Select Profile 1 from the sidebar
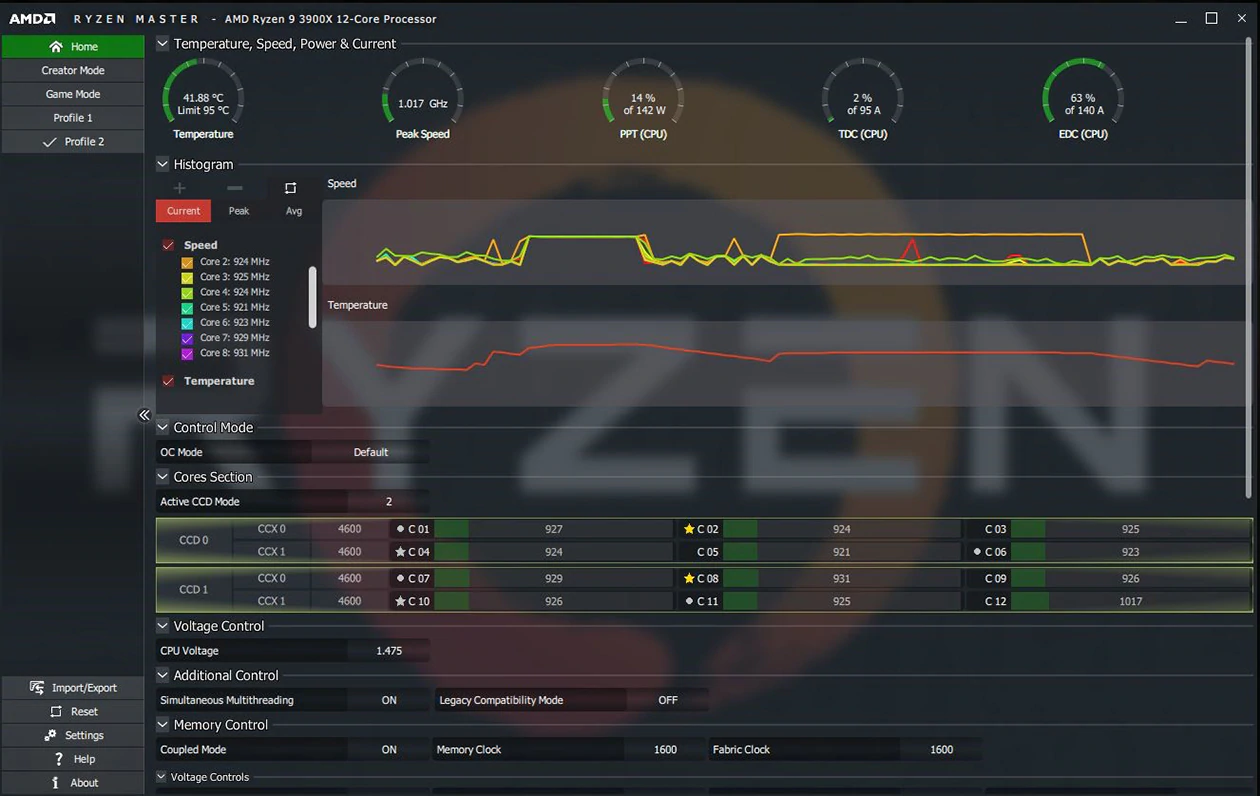1260x796 pixels. coord(72,117)
